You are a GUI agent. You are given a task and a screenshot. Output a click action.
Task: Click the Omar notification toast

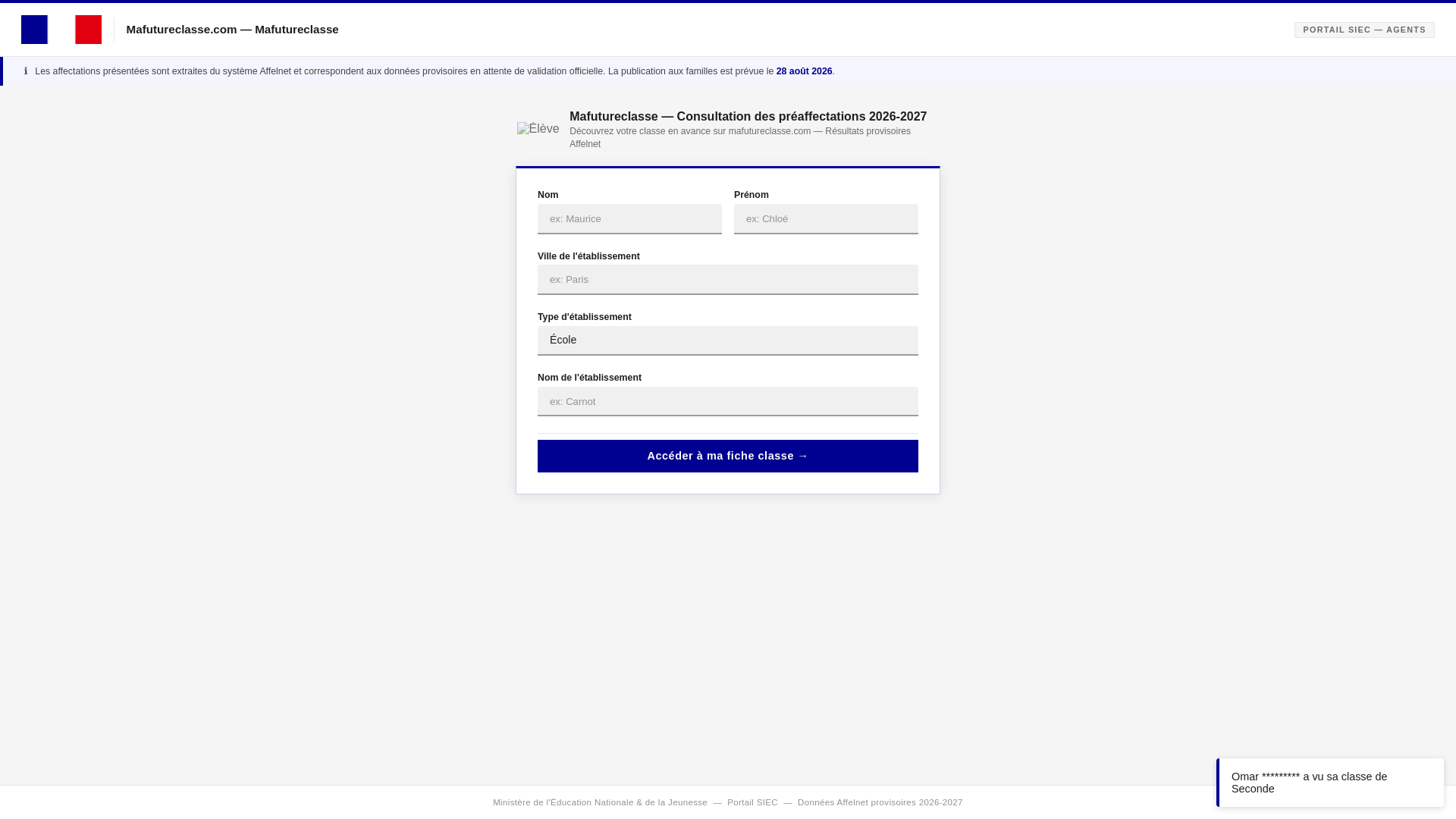1330,783
